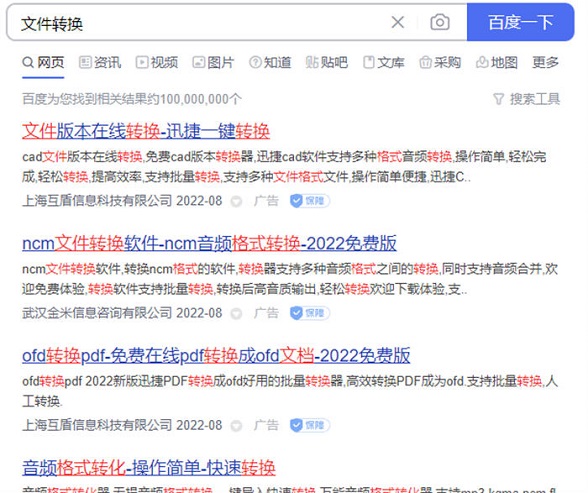Select the 网页 tab
588x493 pixels.
43,62
